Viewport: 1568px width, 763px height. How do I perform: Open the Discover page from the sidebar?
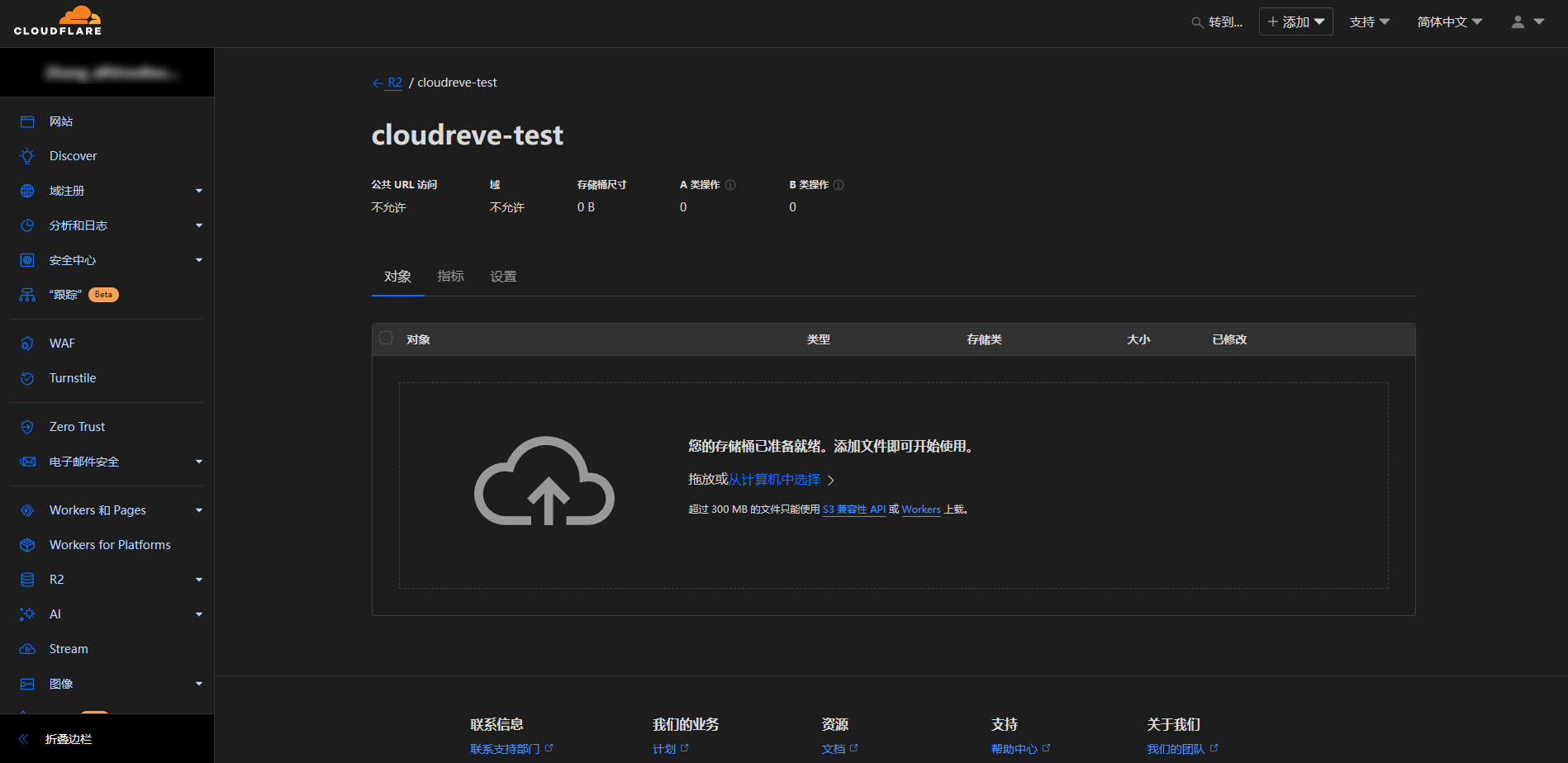73,155
